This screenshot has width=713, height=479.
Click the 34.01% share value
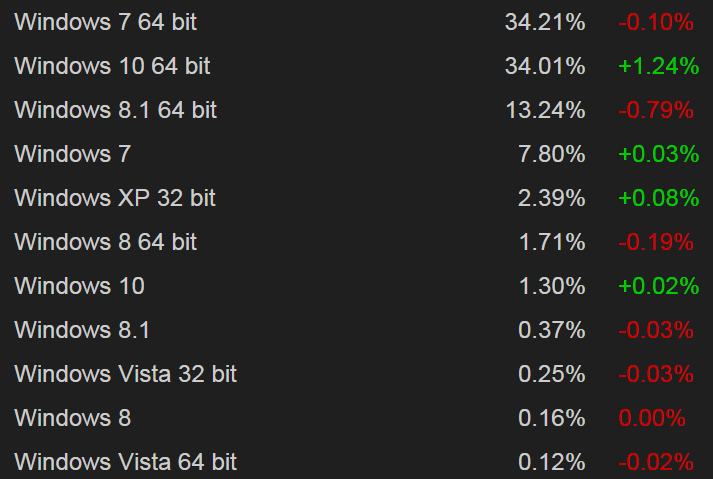(x=545, y=66)
